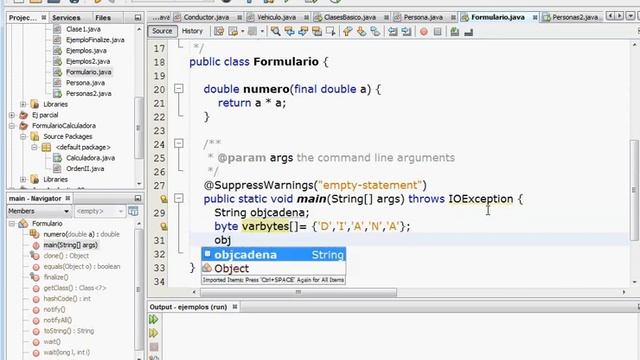
Task: Open the Services panel tab
Action: tap(66, 18)
